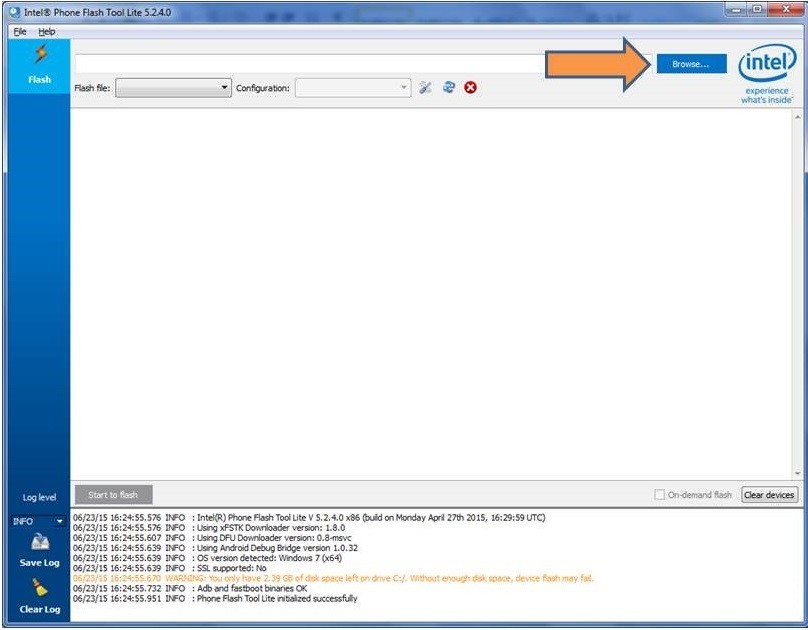Click the device list scrollbar up arrow
Image resolution: width=808 pixels, height=630 pixels.
click(x=798, y=117)
